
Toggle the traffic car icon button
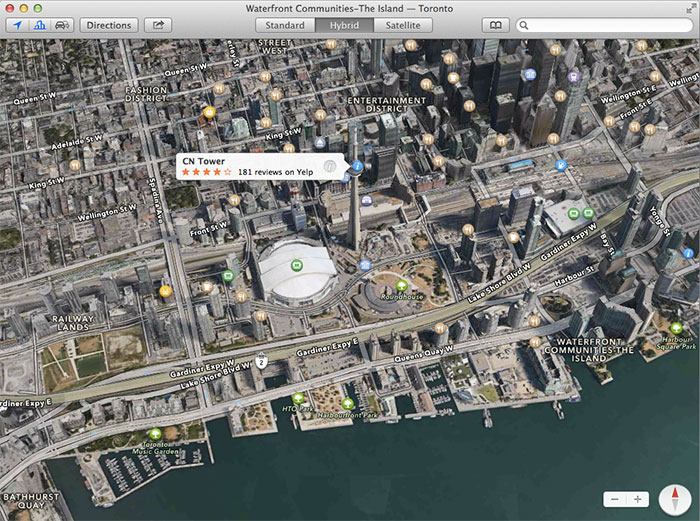pos(61,25)
